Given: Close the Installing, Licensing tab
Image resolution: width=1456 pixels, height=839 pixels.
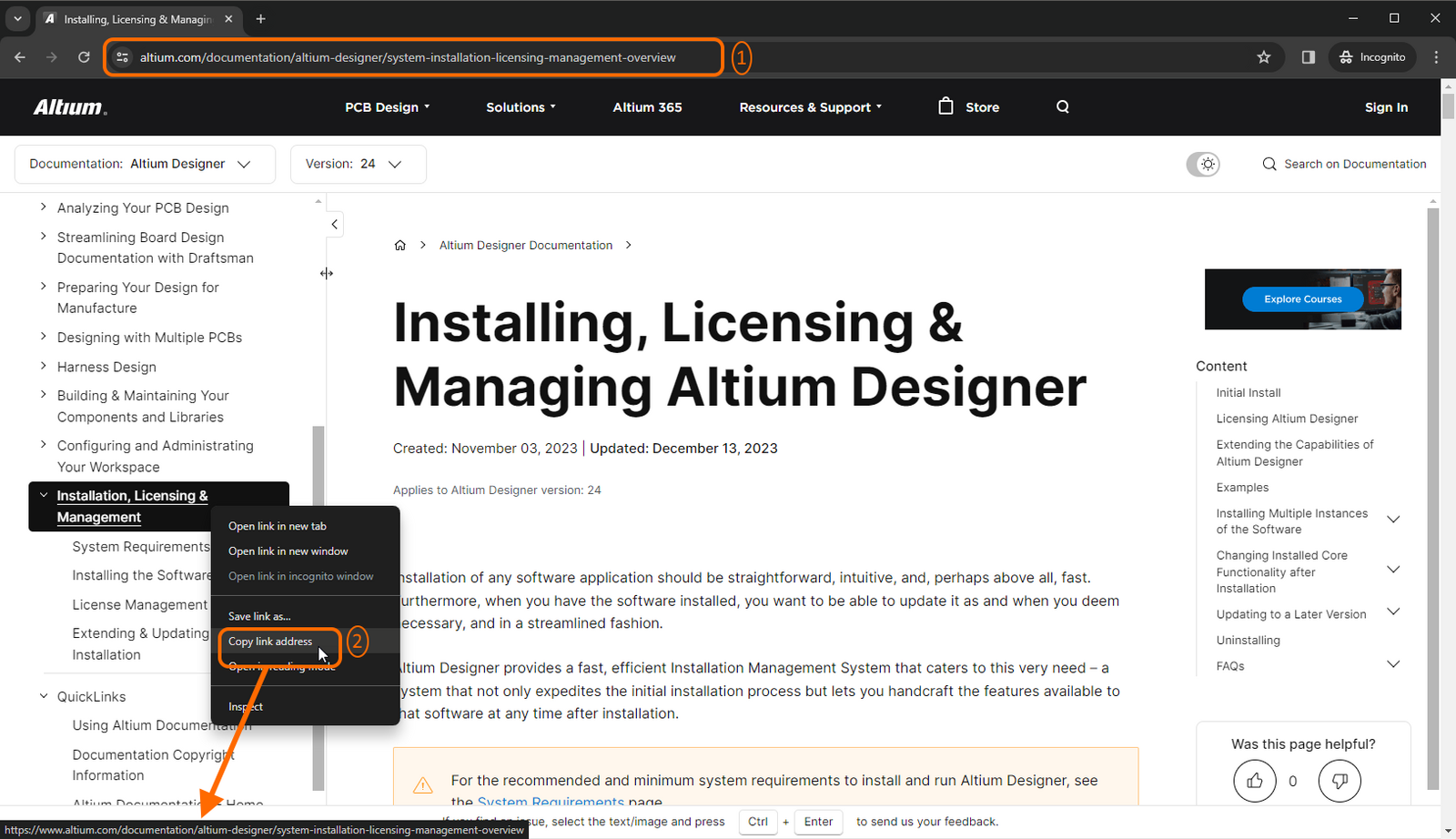Looking at the screenshot, I should [x=228, y=18].
